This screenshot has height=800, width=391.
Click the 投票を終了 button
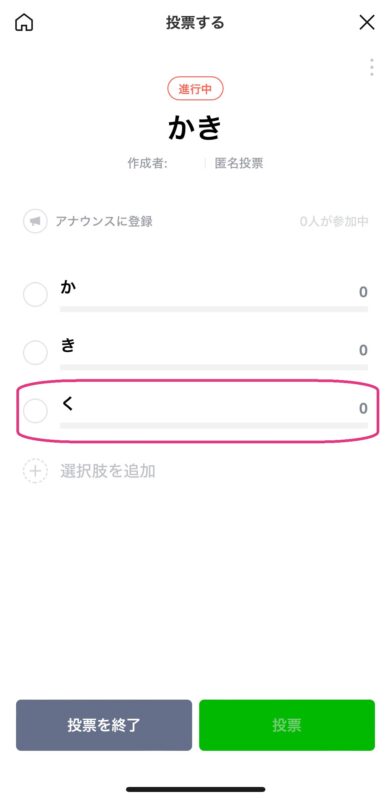pyautogui.click(x=104, y=725)
